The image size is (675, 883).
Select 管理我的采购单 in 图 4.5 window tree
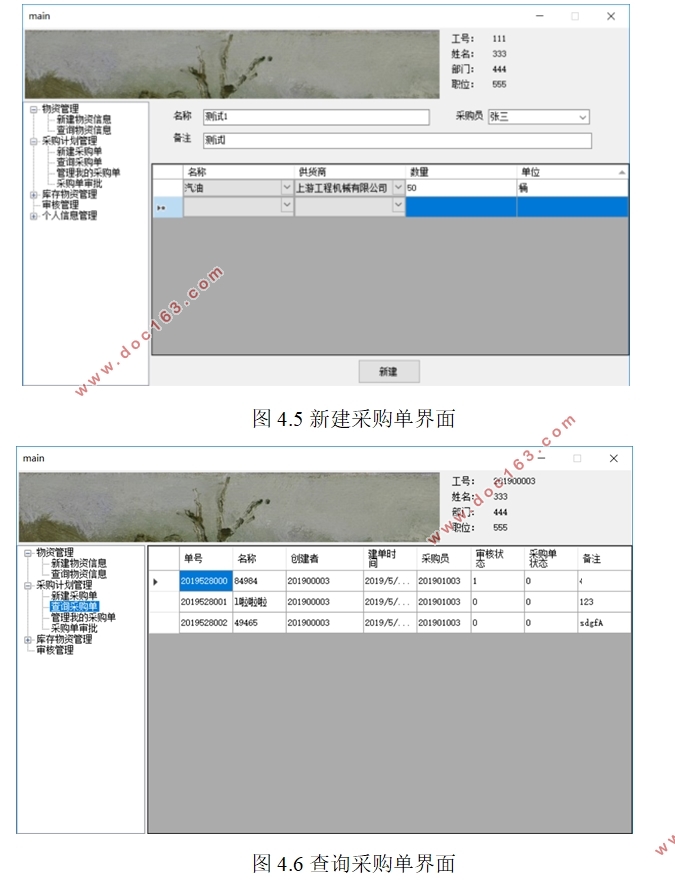point(88,173)
